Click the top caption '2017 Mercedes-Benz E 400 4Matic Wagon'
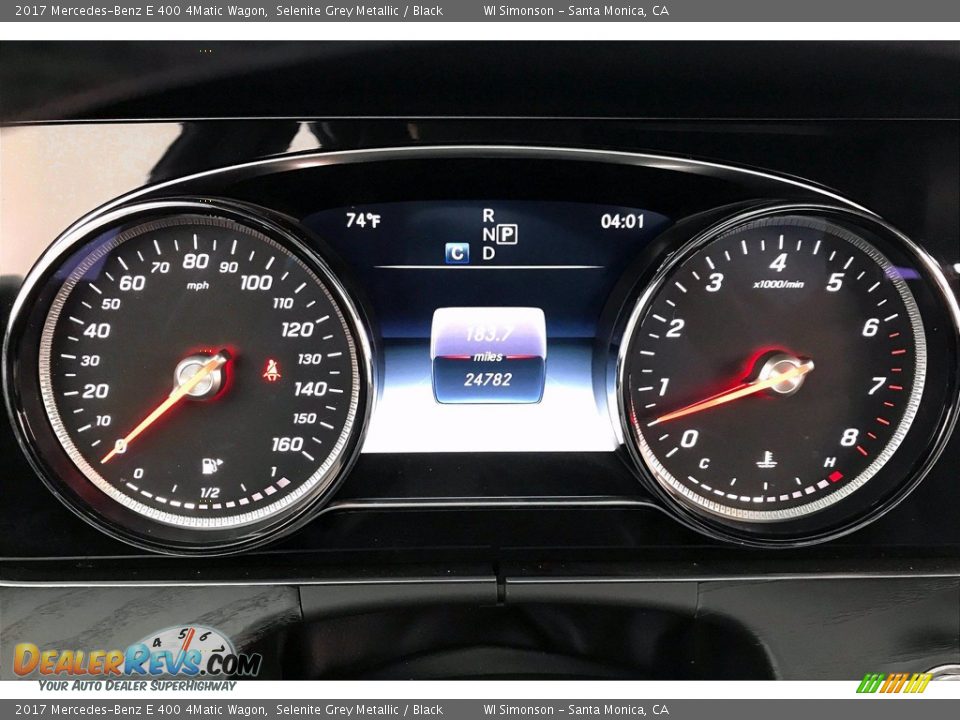This screenshot has height=720, width=960. [141, 10]
